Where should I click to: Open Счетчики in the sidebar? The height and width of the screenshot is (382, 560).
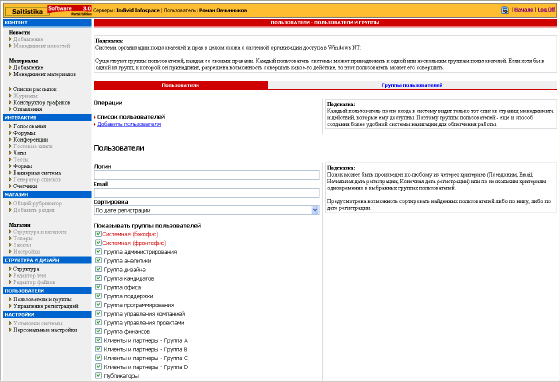25,186
